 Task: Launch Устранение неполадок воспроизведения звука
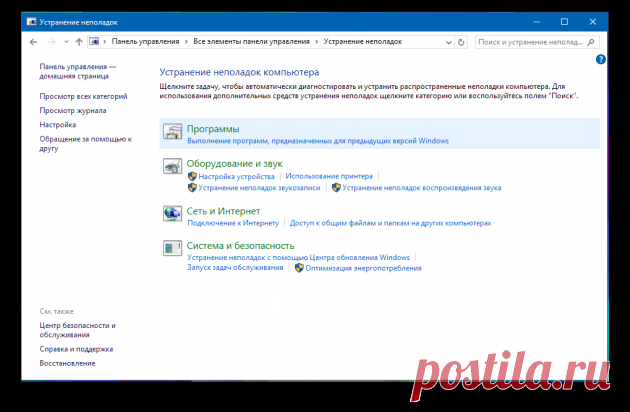pos(422,188)
